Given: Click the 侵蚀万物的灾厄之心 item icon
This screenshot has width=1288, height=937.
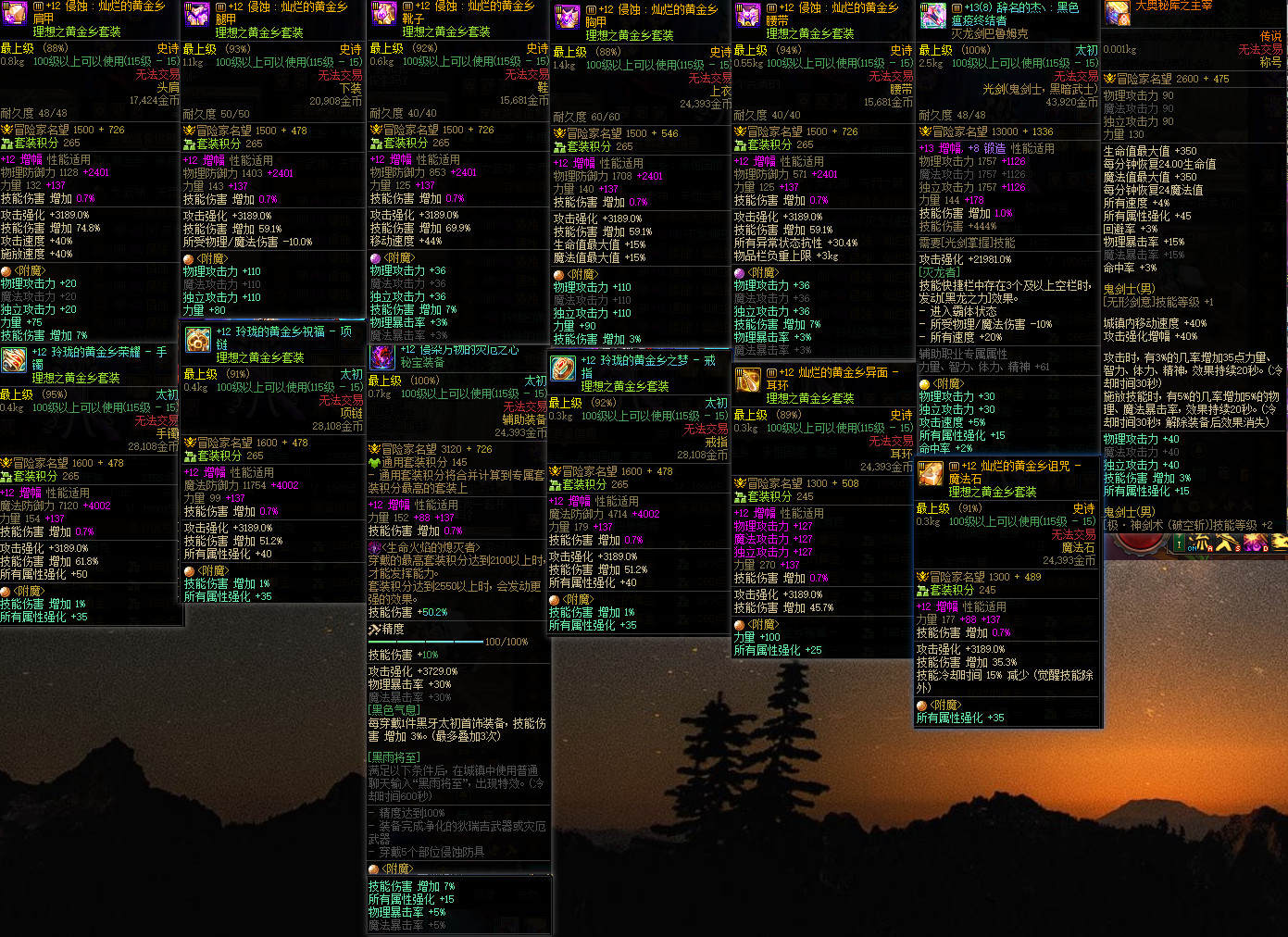Looking at the screenshot, I should [382, 356].
